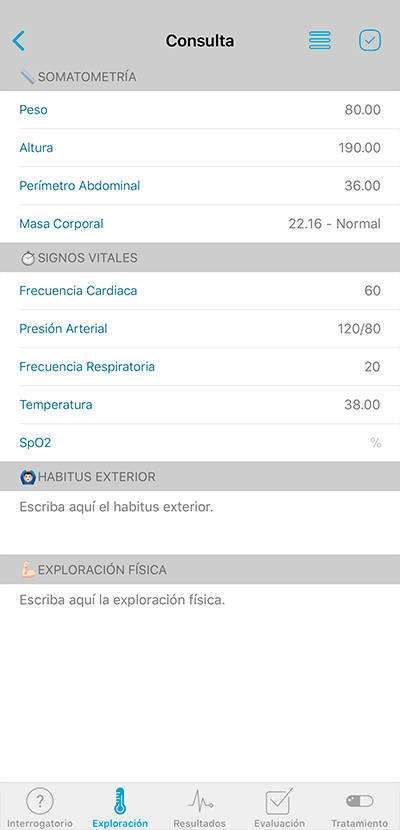The image size is (400, 830).
Task: Tap the flexed arm Exploración Física icon
Action: pos(28,570)
